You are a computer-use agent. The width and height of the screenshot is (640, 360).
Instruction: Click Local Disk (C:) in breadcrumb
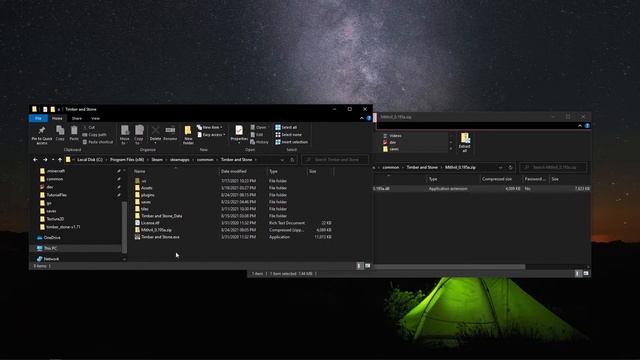click(90, 160)
